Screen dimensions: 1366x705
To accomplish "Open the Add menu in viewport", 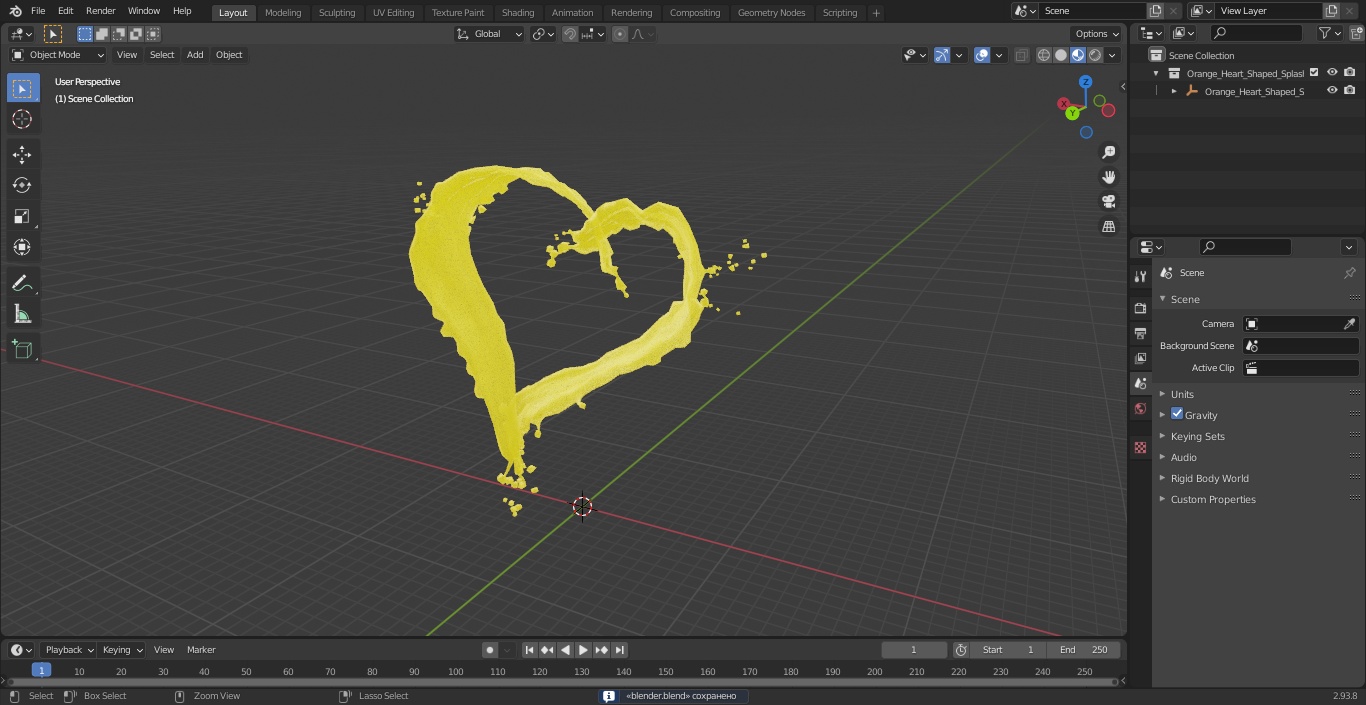I will click(x=195, y=55).
